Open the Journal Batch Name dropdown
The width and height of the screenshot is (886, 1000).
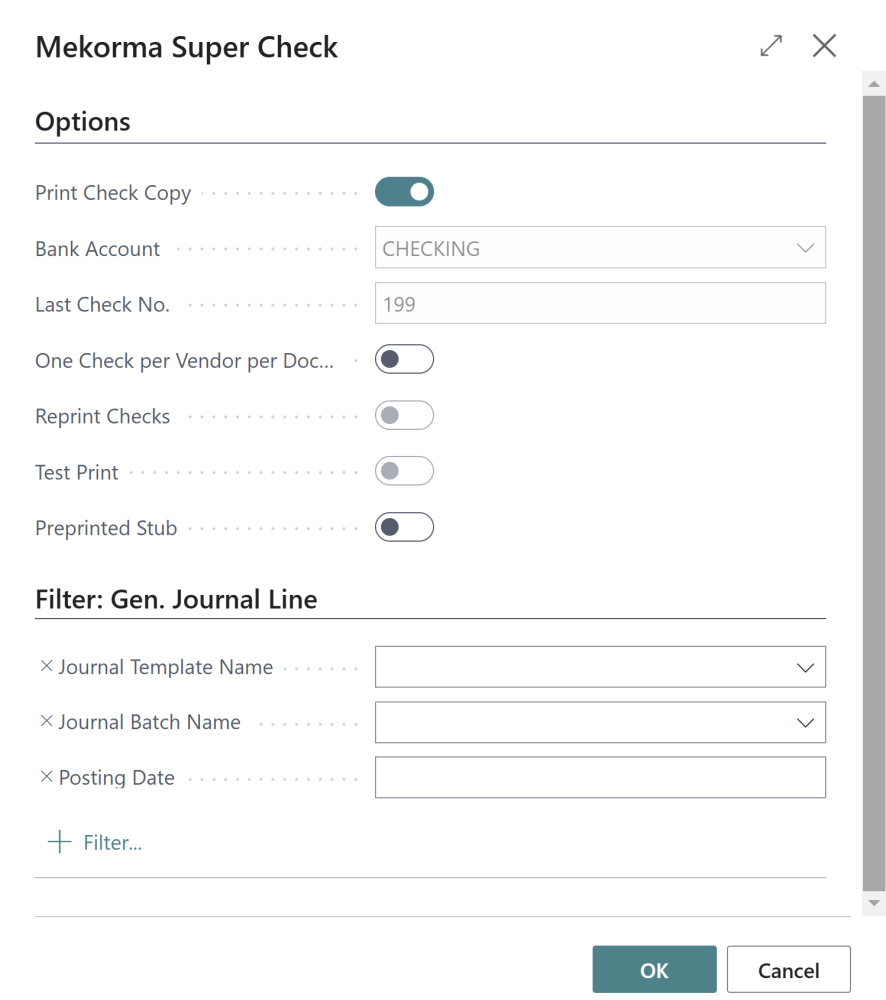(x=806, y=722)
